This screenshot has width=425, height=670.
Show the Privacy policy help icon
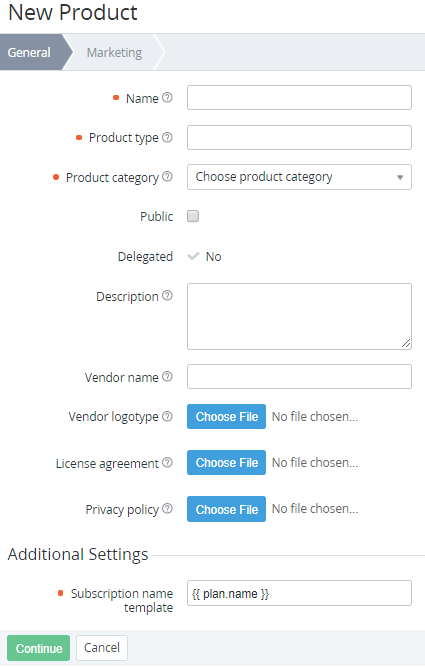pyautogui.click(x=167, y=508)
